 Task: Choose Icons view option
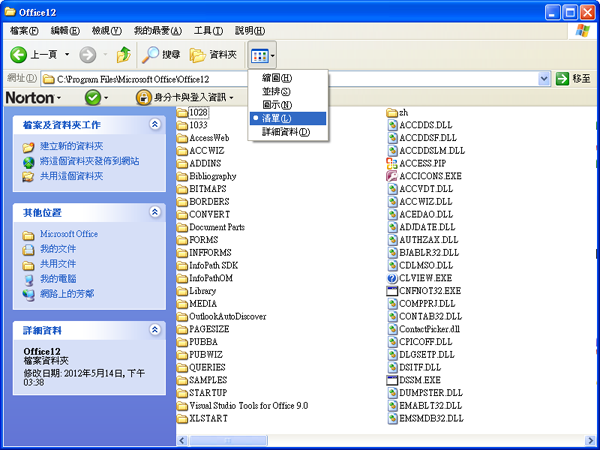tap(288, 105)
